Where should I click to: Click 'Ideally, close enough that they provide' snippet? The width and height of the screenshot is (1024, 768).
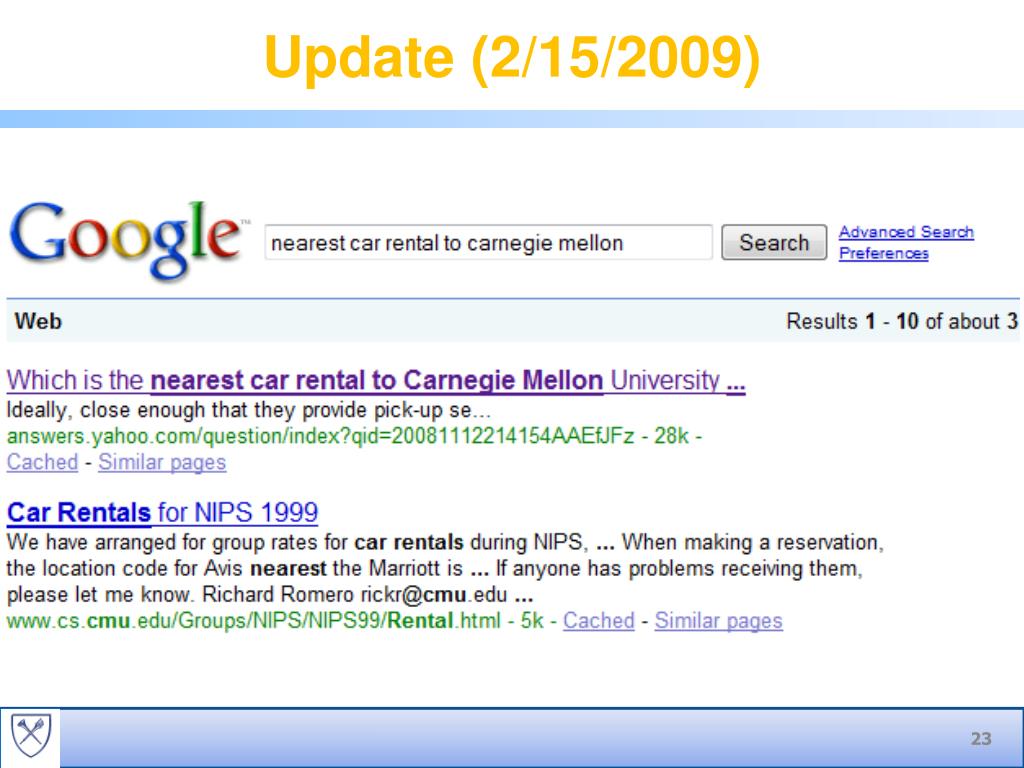[248, 410]
